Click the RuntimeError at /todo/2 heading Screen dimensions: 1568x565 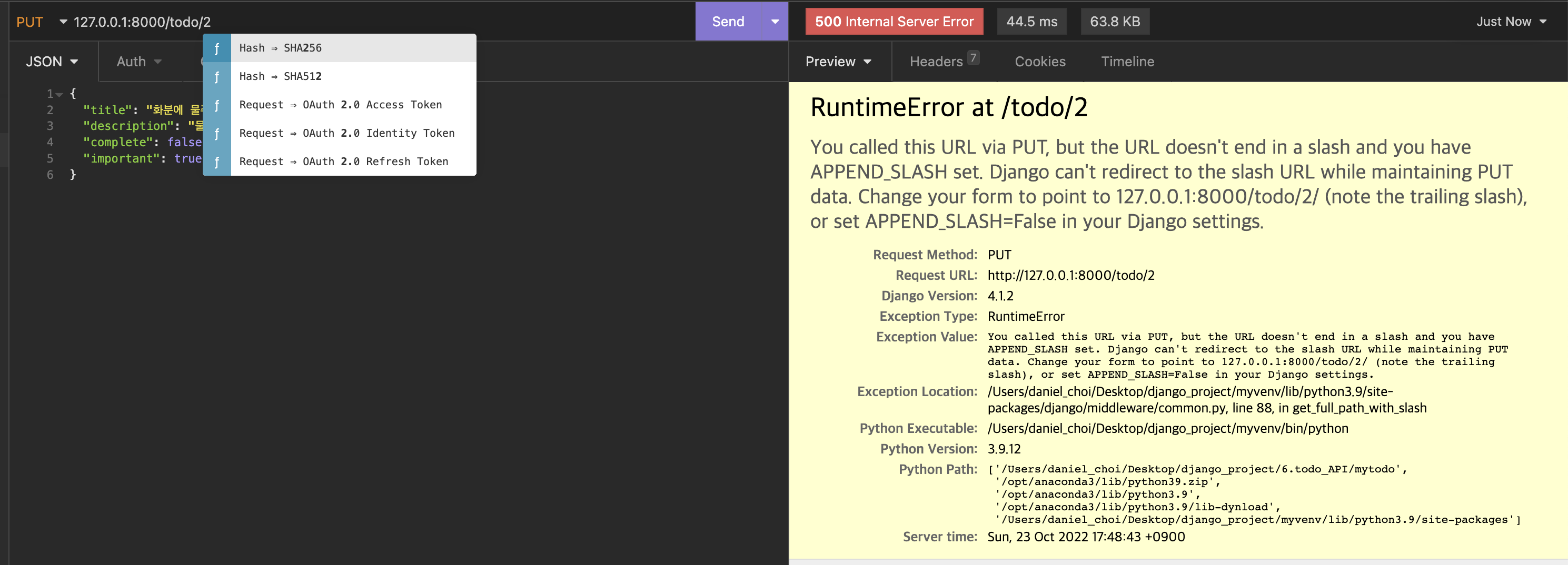[x=948, y=108]
